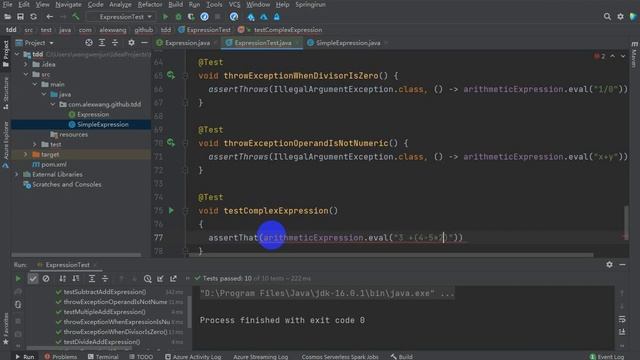Viewport: 640px width, 360px height.
Task: Open the Navigate menu
Action: [x=68, y=4]
